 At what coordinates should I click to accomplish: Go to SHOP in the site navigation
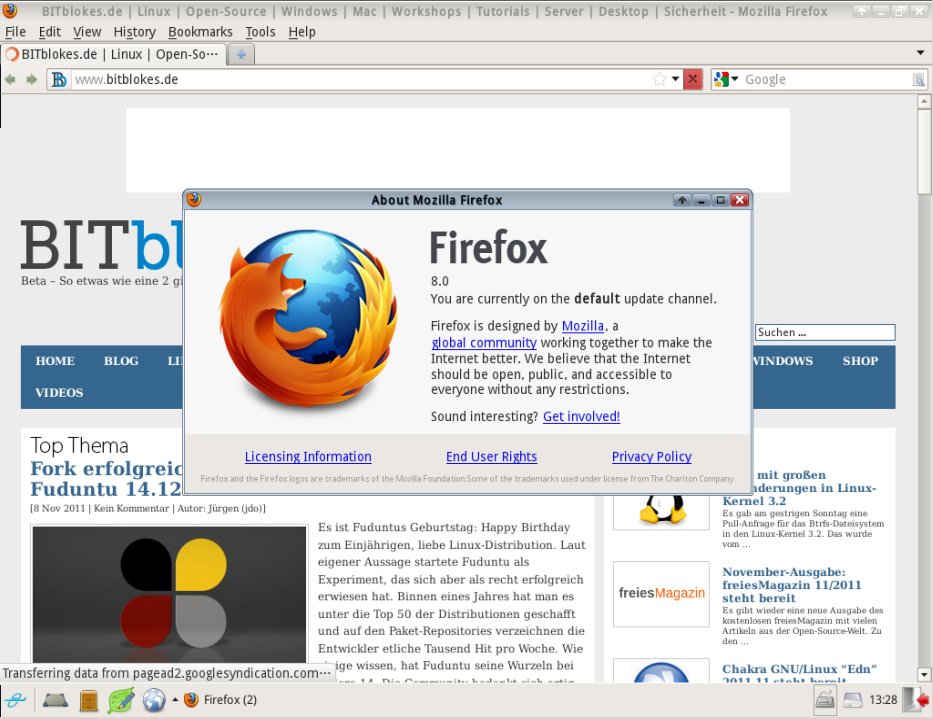(x=860, y=361)
